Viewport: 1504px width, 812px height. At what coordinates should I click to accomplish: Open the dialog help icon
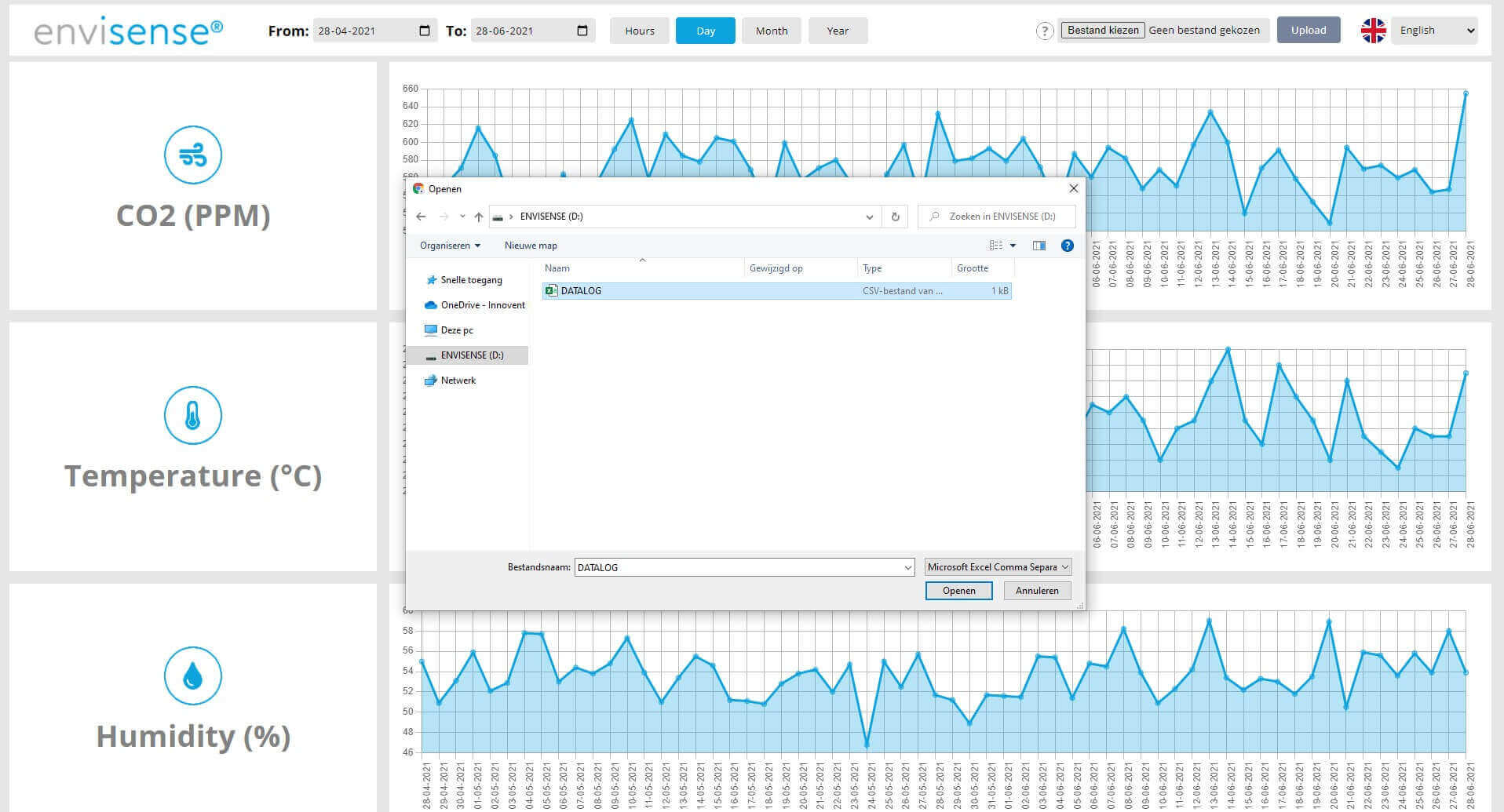[x=1068, y=246]
